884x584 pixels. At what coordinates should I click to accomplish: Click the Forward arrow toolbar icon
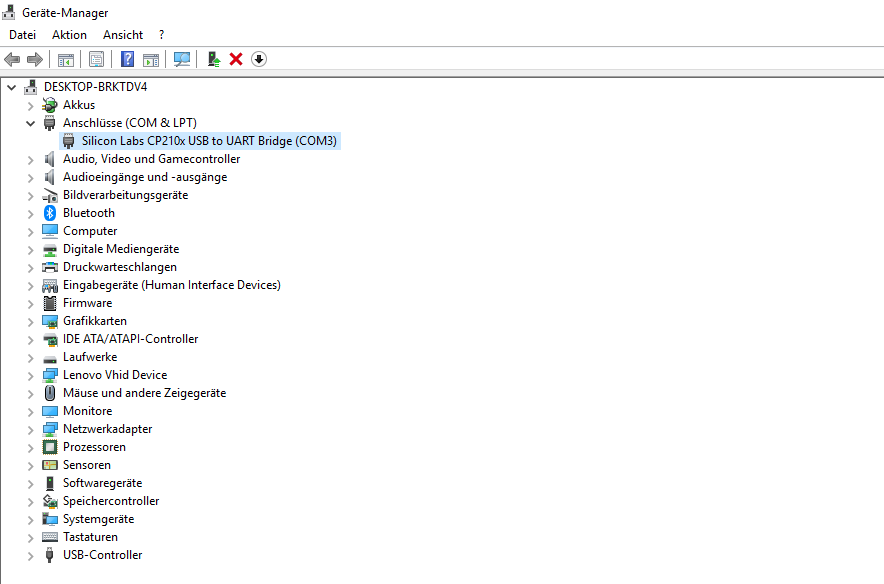pyautogui.click(x=35, y=59)
